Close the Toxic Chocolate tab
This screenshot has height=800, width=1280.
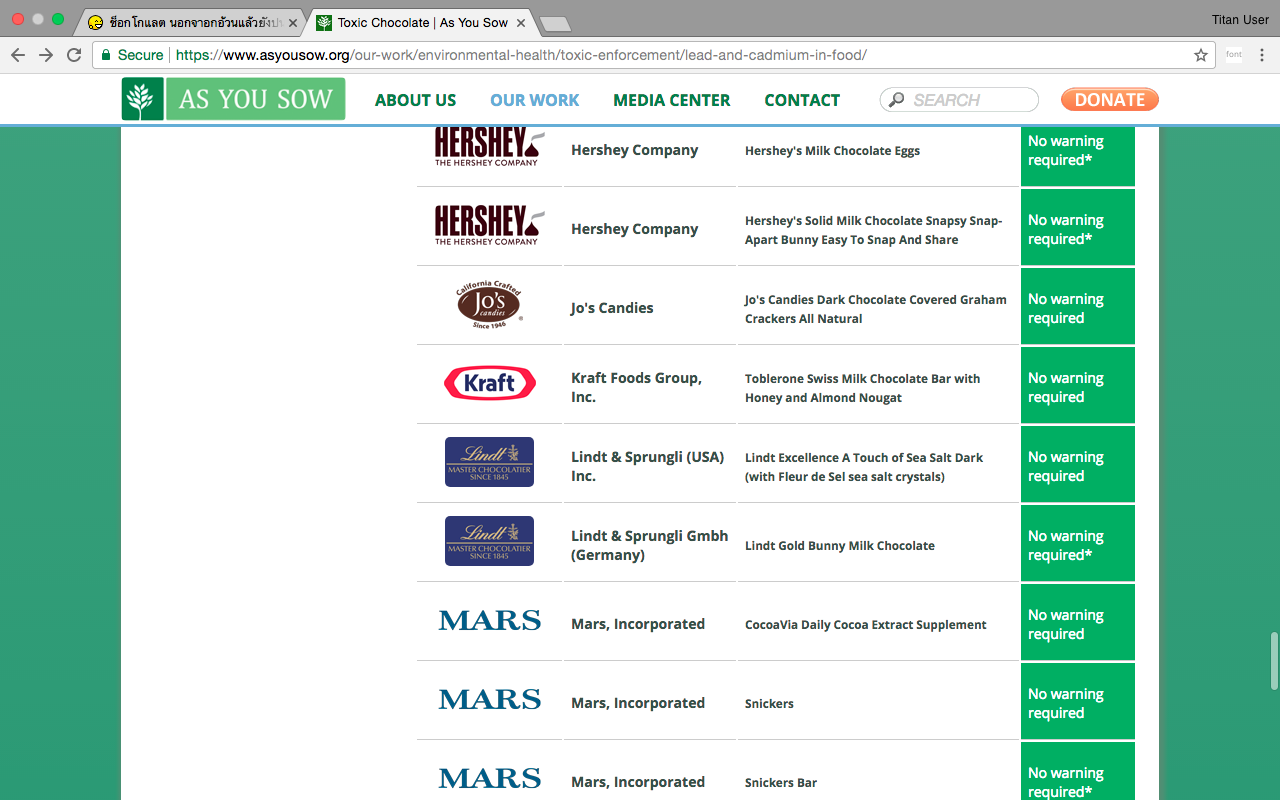pyautogui.click(x=521, y=22)
